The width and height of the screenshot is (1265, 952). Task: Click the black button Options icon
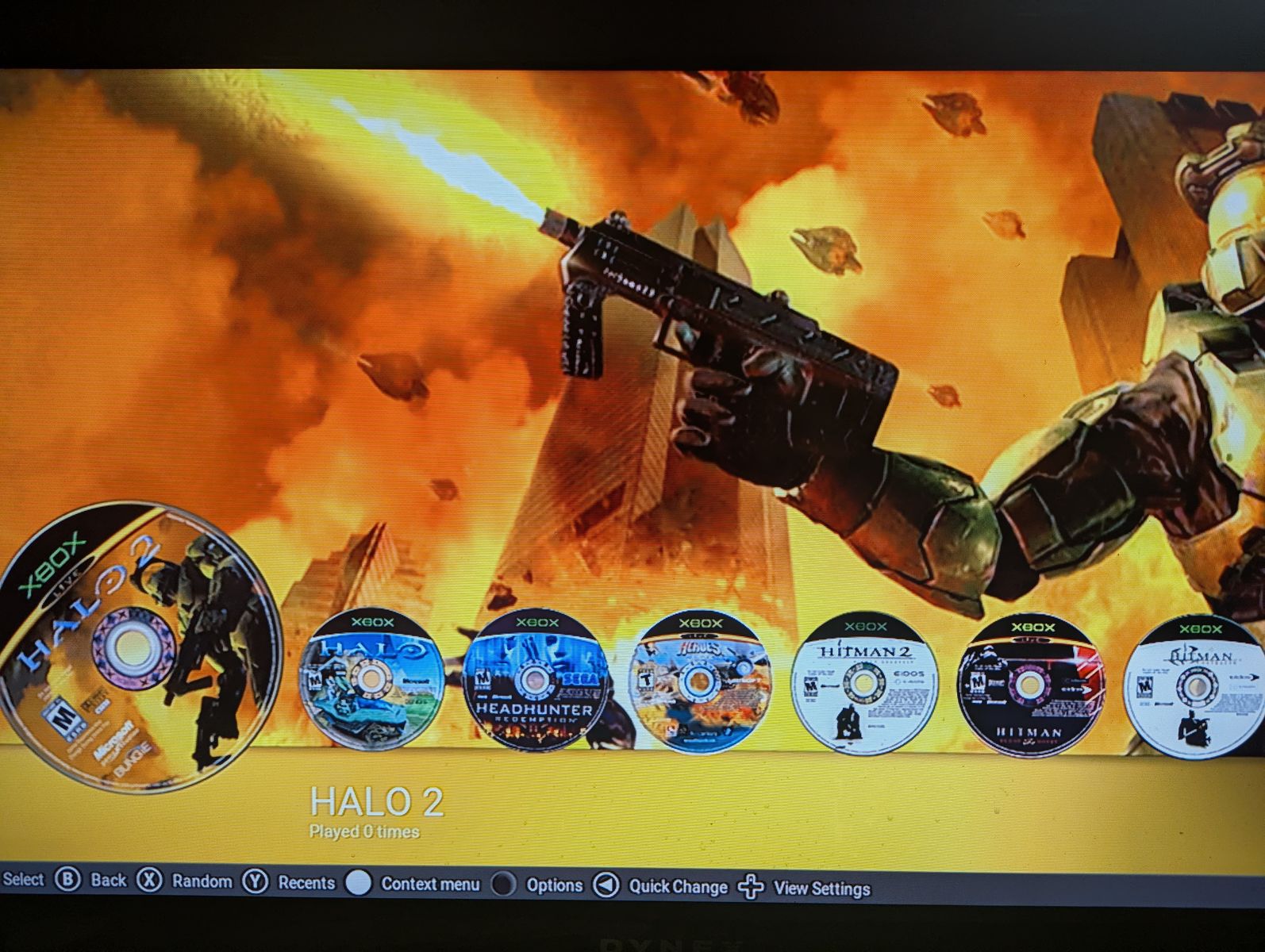tap(503, 884)
